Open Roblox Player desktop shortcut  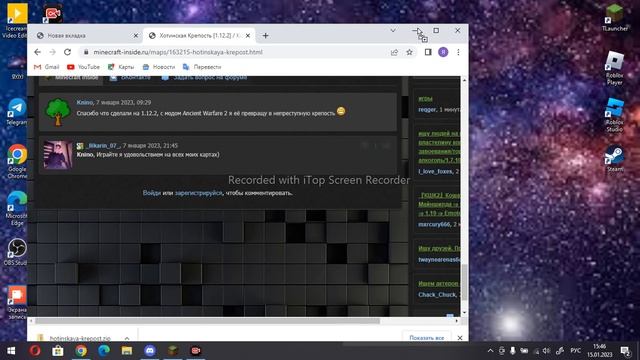[x=614, y=68]
